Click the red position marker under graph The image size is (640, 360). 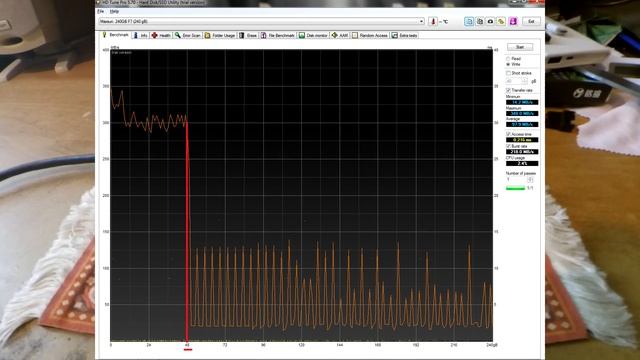pyautogui.click(x=188, y=349)
